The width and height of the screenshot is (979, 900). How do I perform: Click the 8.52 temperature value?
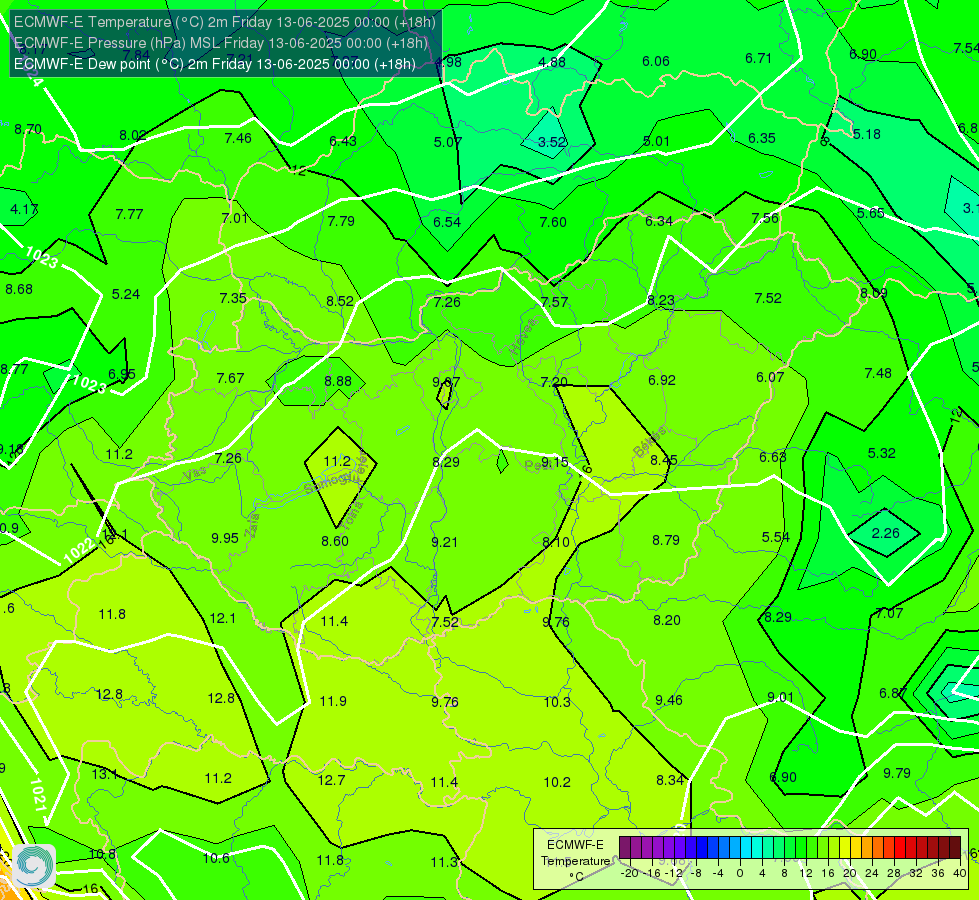340,301
